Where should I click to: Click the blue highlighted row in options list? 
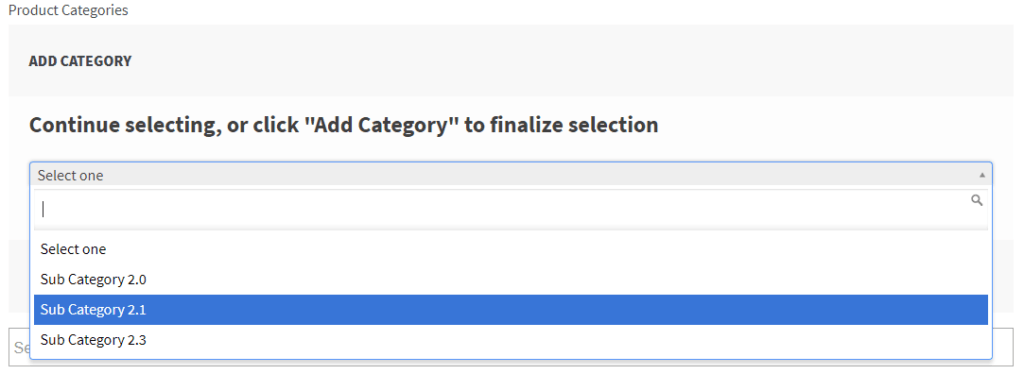click(511, 309)
